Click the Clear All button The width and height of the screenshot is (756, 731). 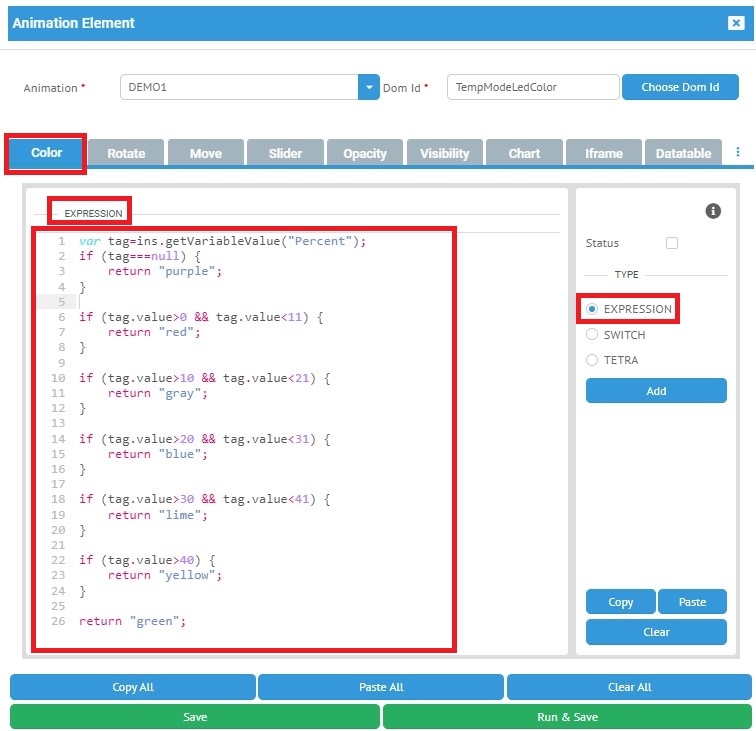tap(629, 687)
